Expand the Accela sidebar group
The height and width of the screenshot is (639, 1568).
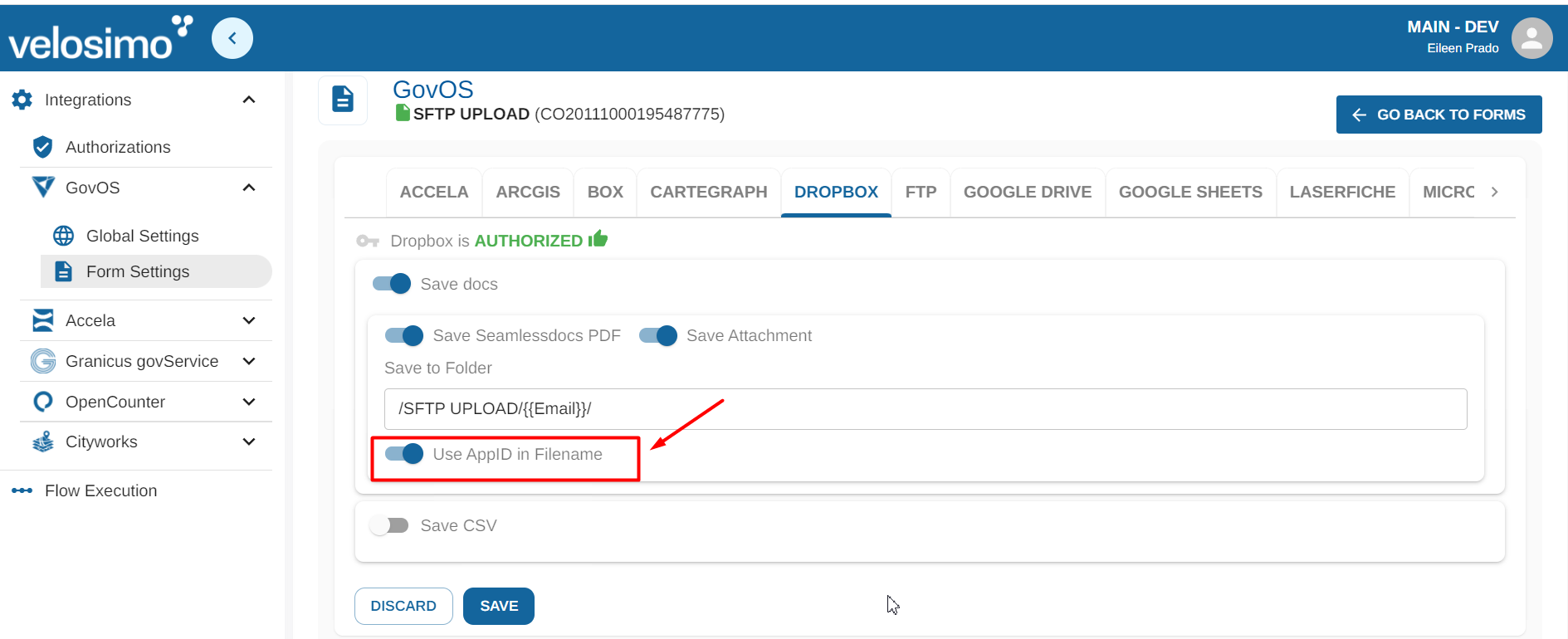249,320
